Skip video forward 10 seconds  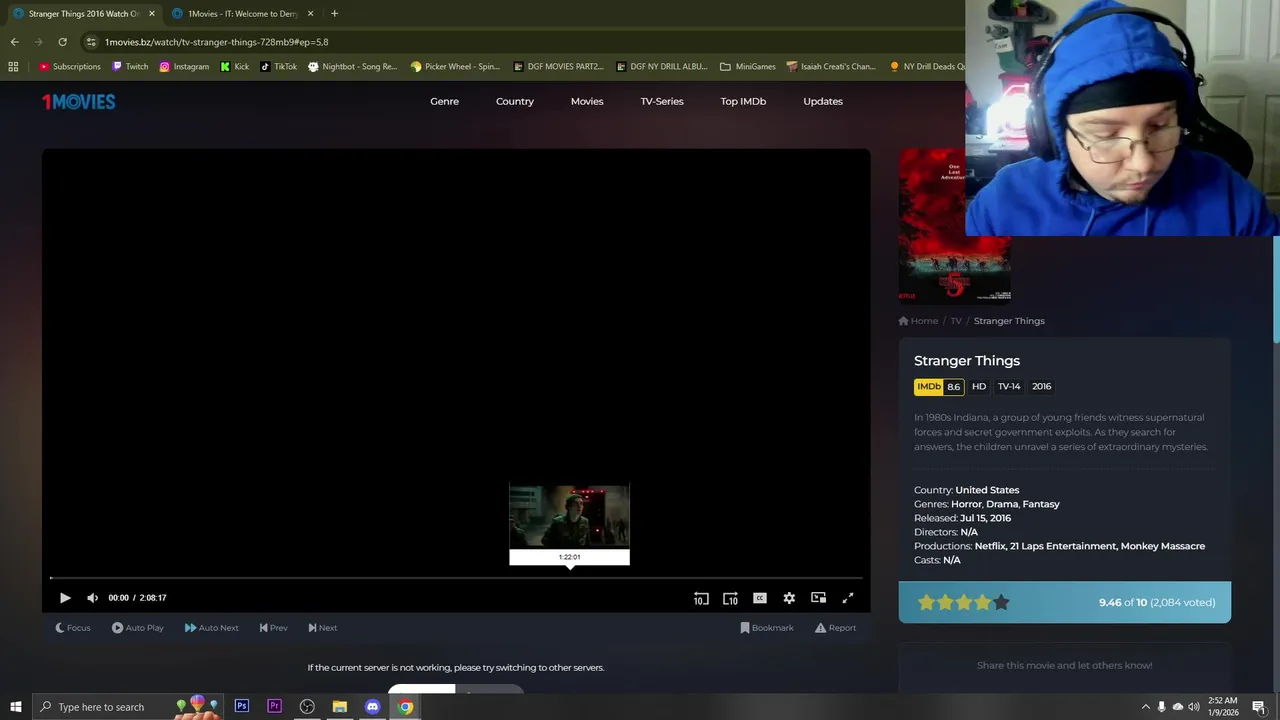[730, 598]
